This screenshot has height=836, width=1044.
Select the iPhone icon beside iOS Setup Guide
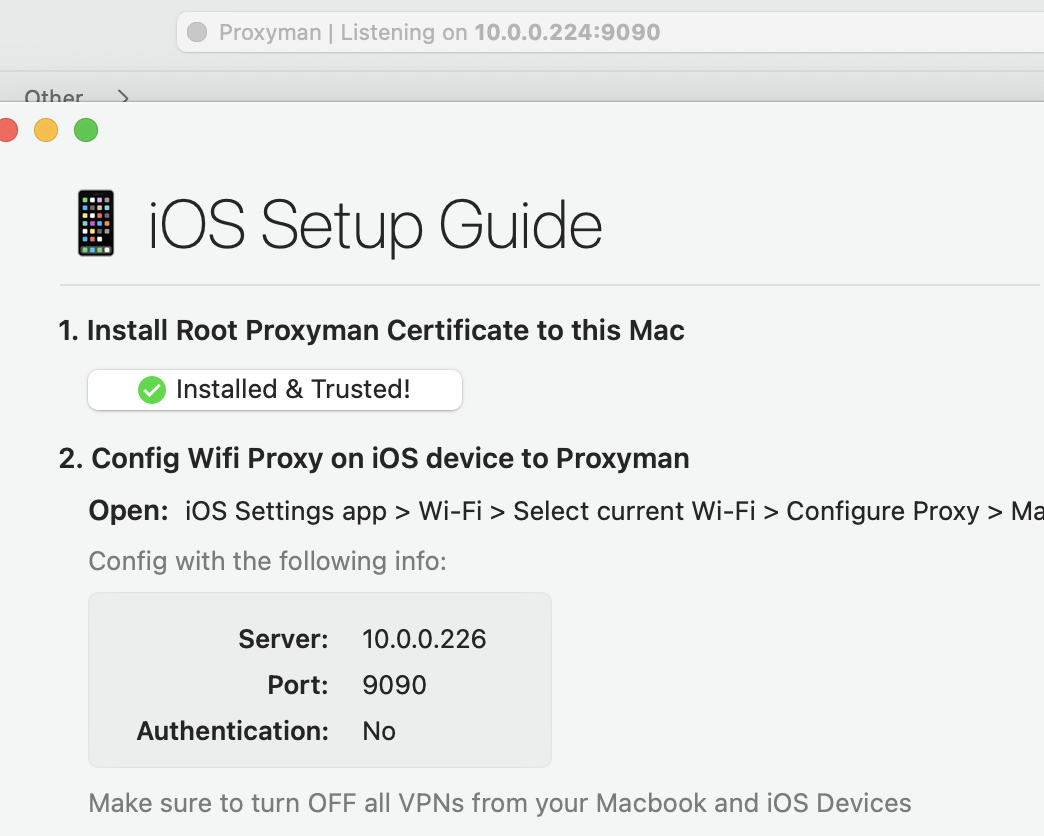(x=96, y=222)
